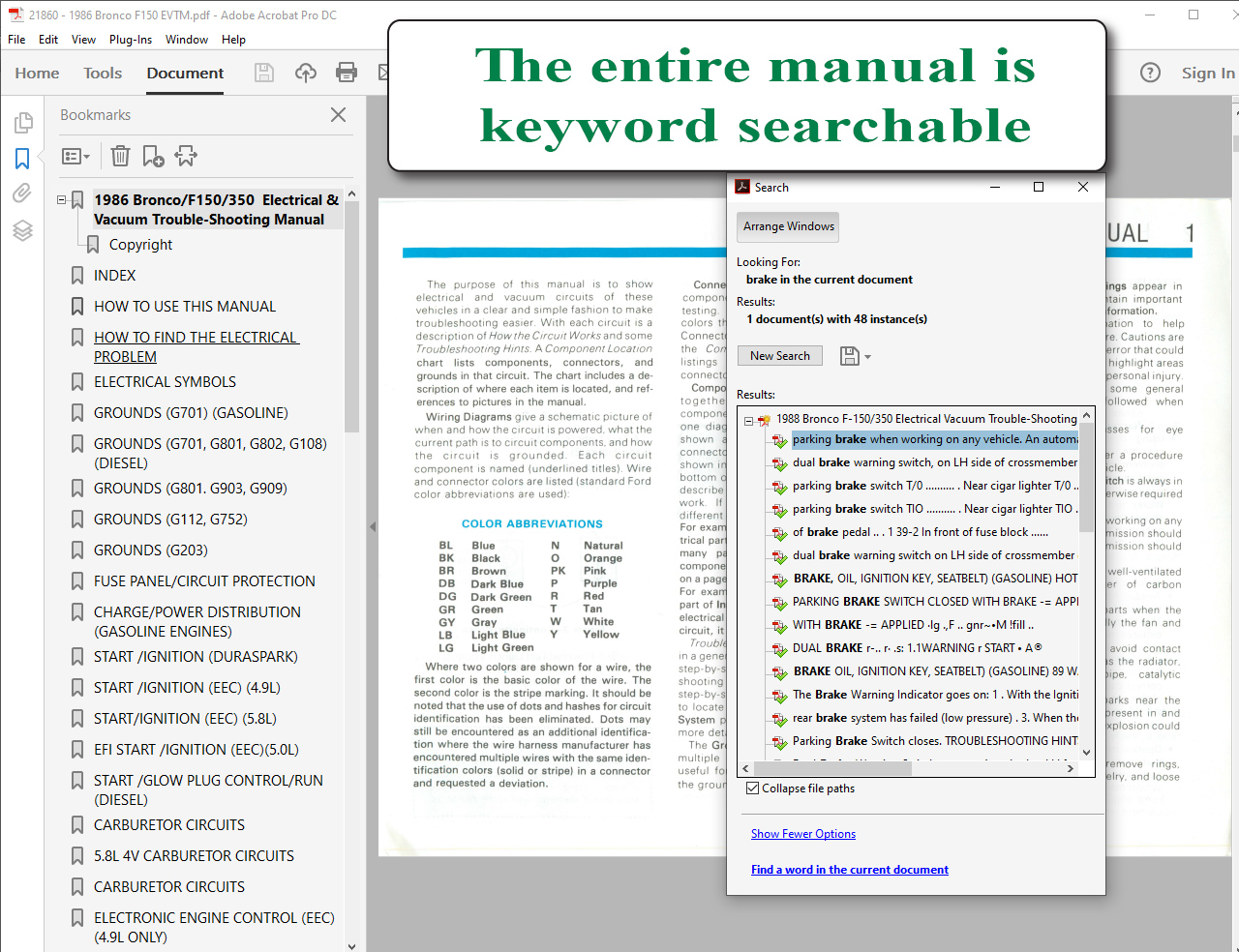Viewport: 1239px width, 952px height.
Task: Collapse the 1986 Bronco bookmark tree
Action: (62, 200)
